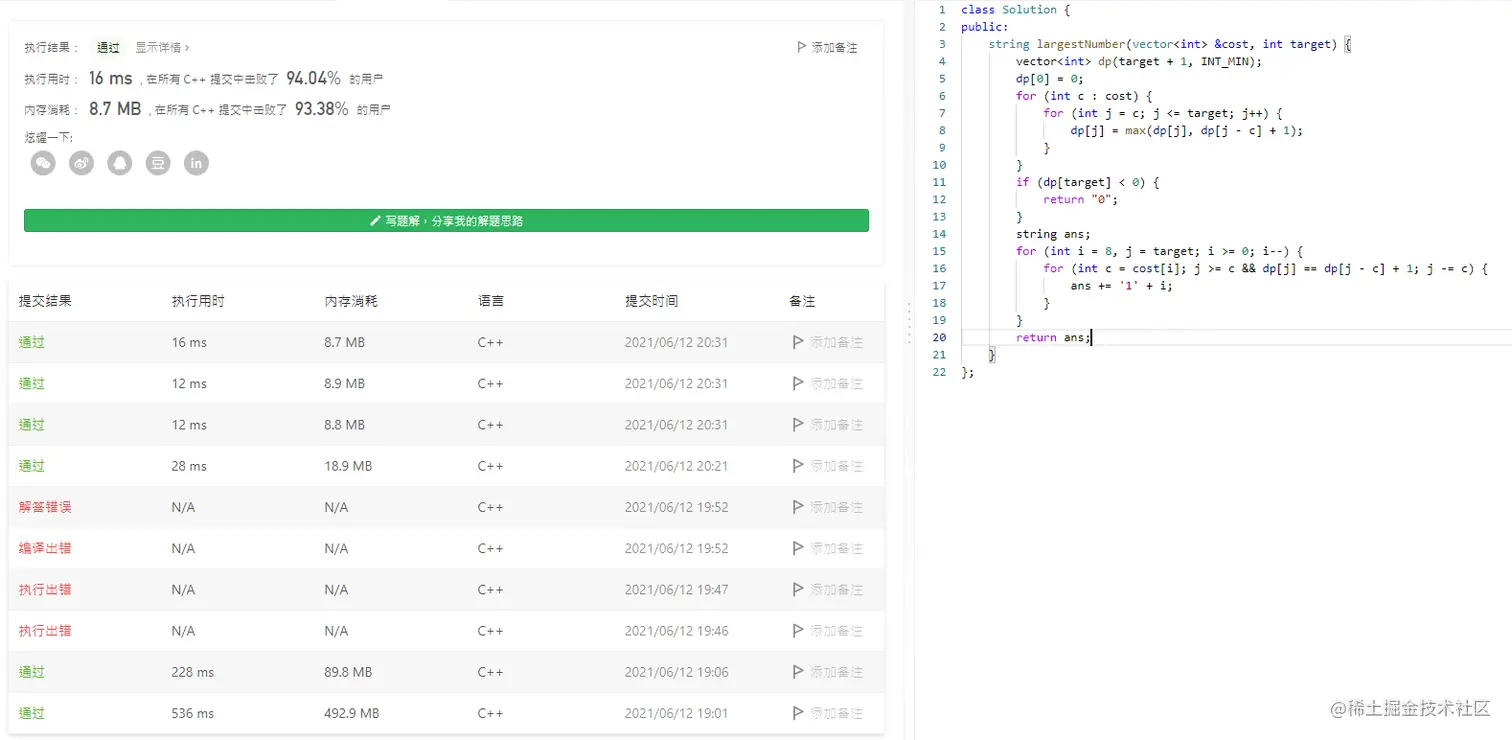The height and width of the screenshot is (740, 1512).
Task: Click line number 22 in the editor gutter
Action: click(x=939, y=372)
